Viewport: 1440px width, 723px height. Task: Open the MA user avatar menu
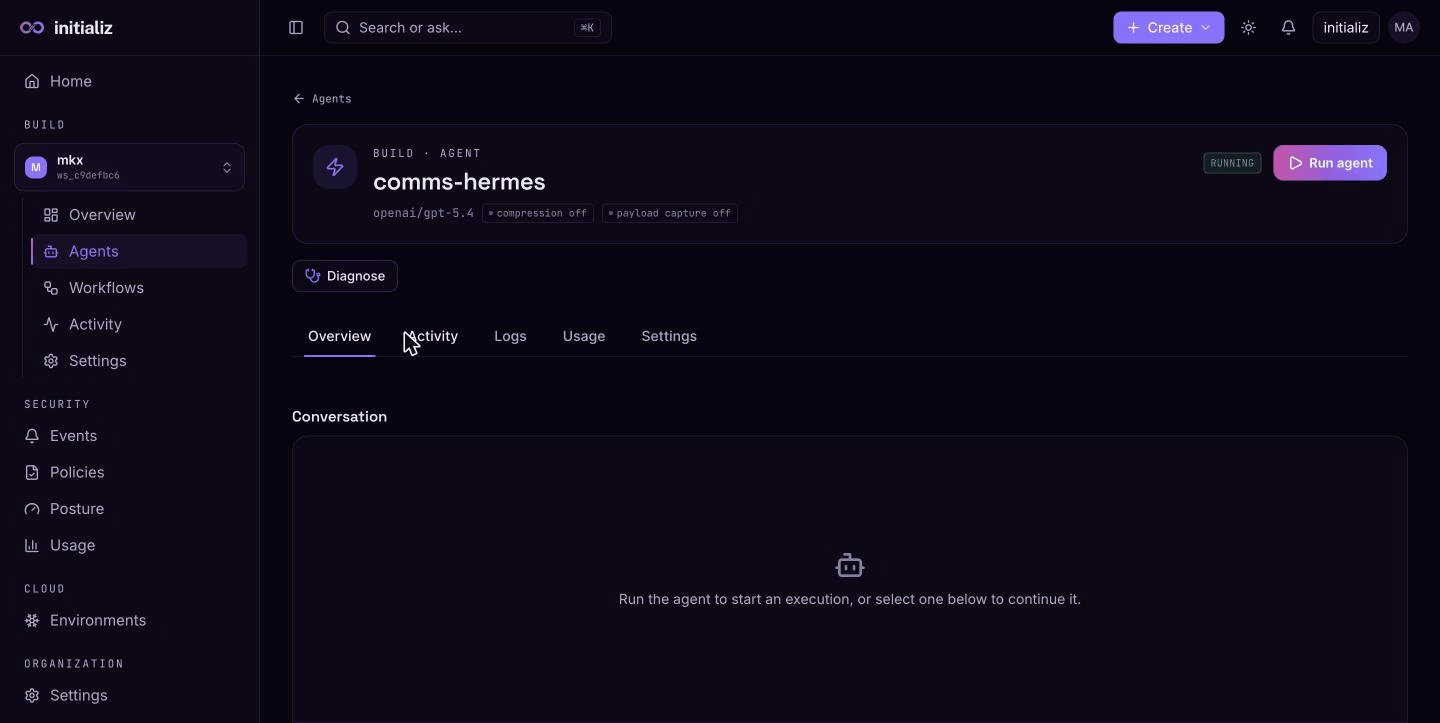[x=1404, y=28]
